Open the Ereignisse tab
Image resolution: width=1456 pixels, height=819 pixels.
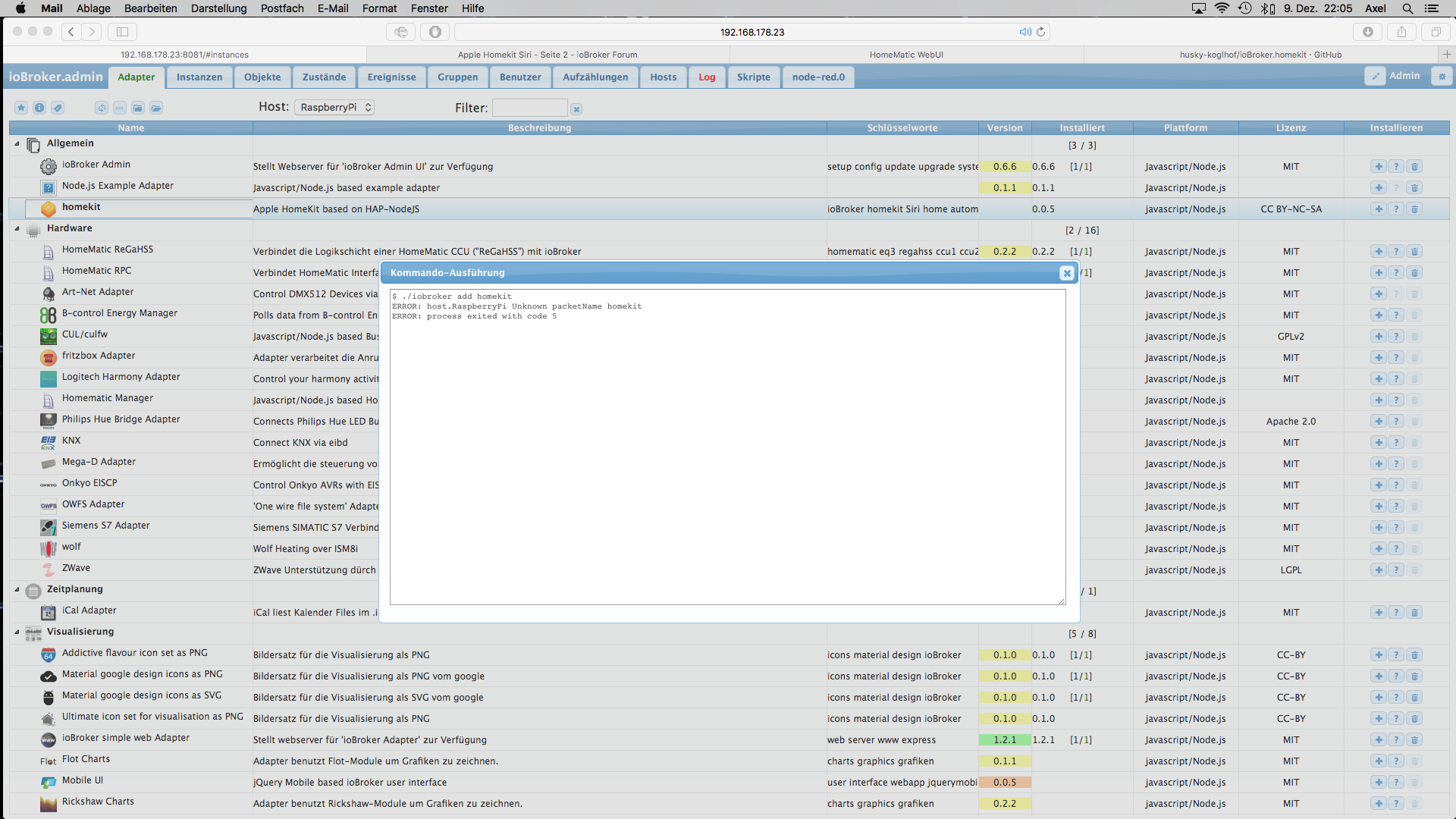point(391,77)
